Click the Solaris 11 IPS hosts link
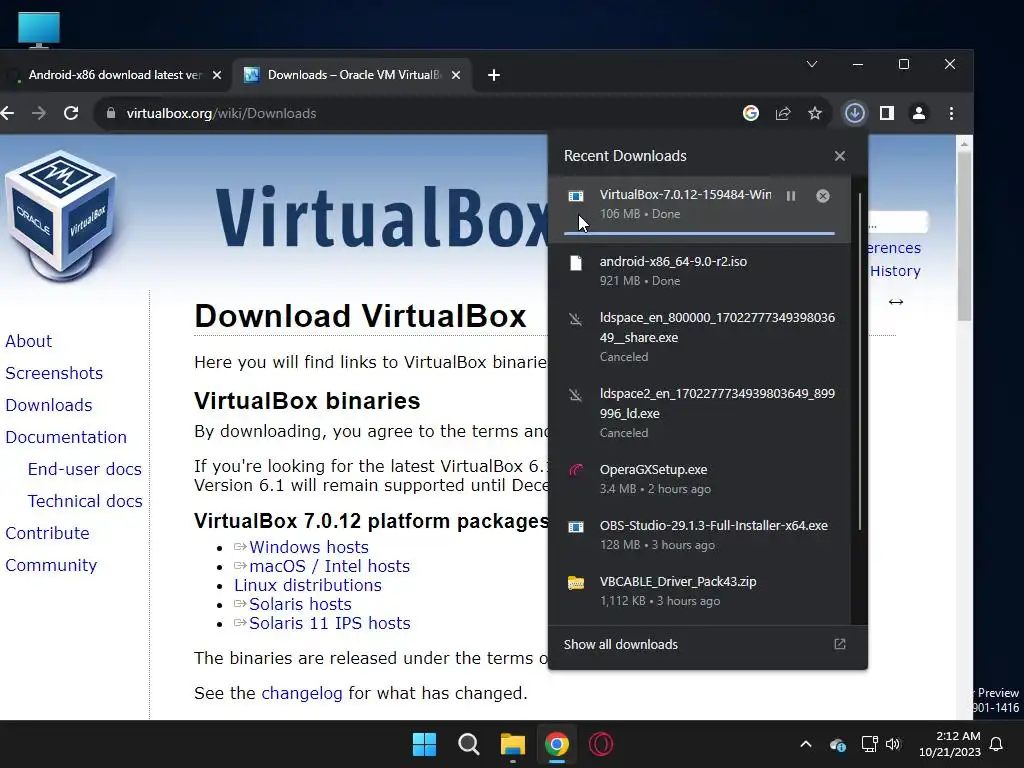Viewport: 1024px width, 768px height. pyautogui.click(x=329, y=623)
